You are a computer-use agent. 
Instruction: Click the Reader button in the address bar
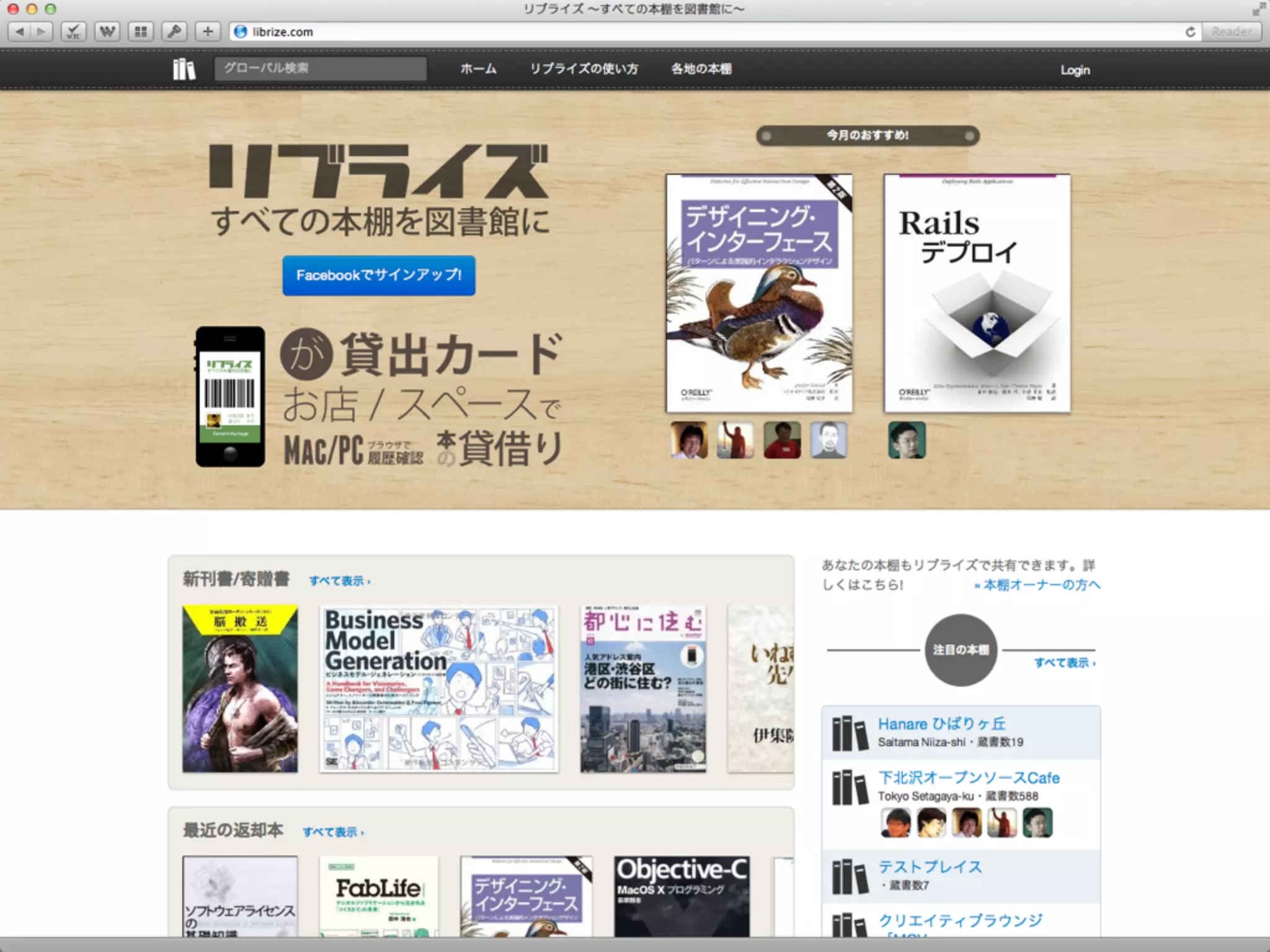(x=1232, y=32)
